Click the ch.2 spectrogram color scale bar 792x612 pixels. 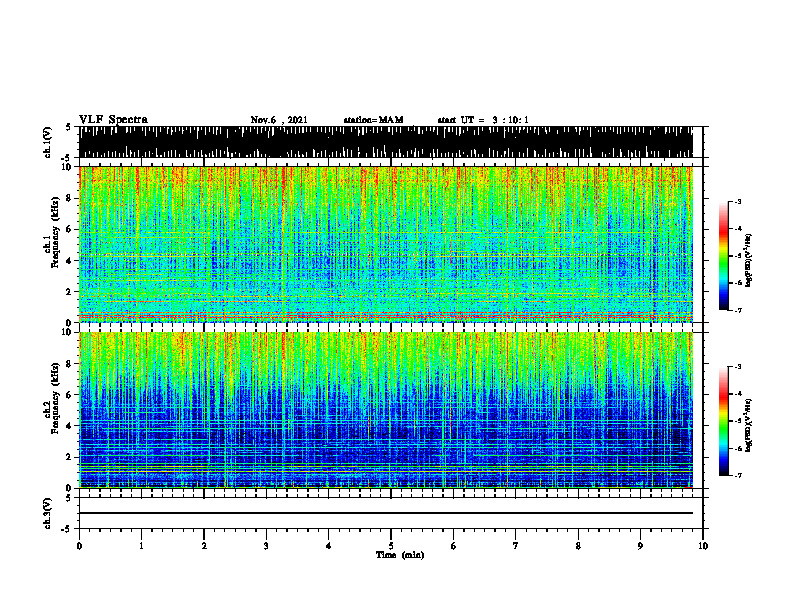(723, 421)
